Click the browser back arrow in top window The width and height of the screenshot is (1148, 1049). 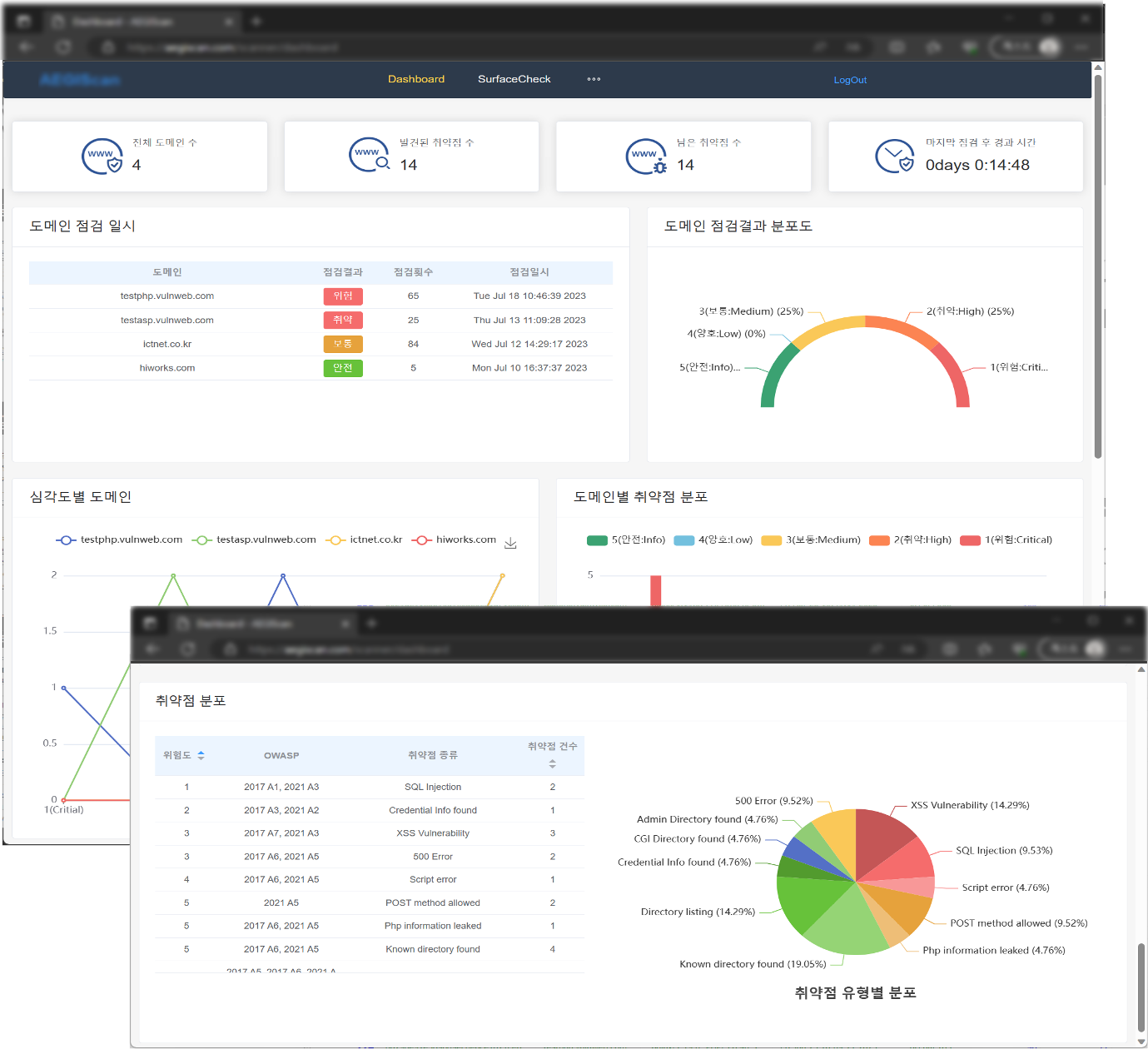pos(26,47)
